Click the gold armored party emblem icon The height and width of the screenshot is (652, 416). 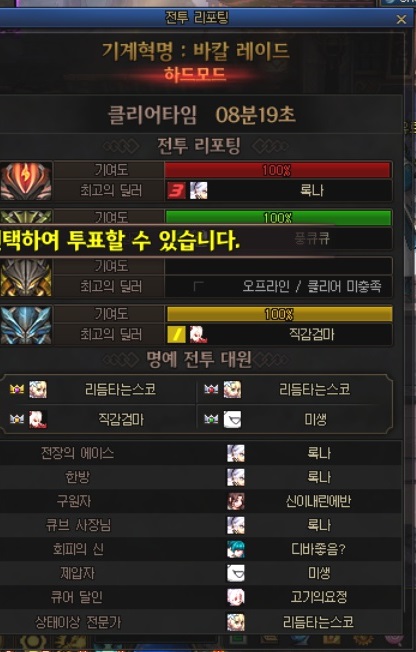(26, 277)
